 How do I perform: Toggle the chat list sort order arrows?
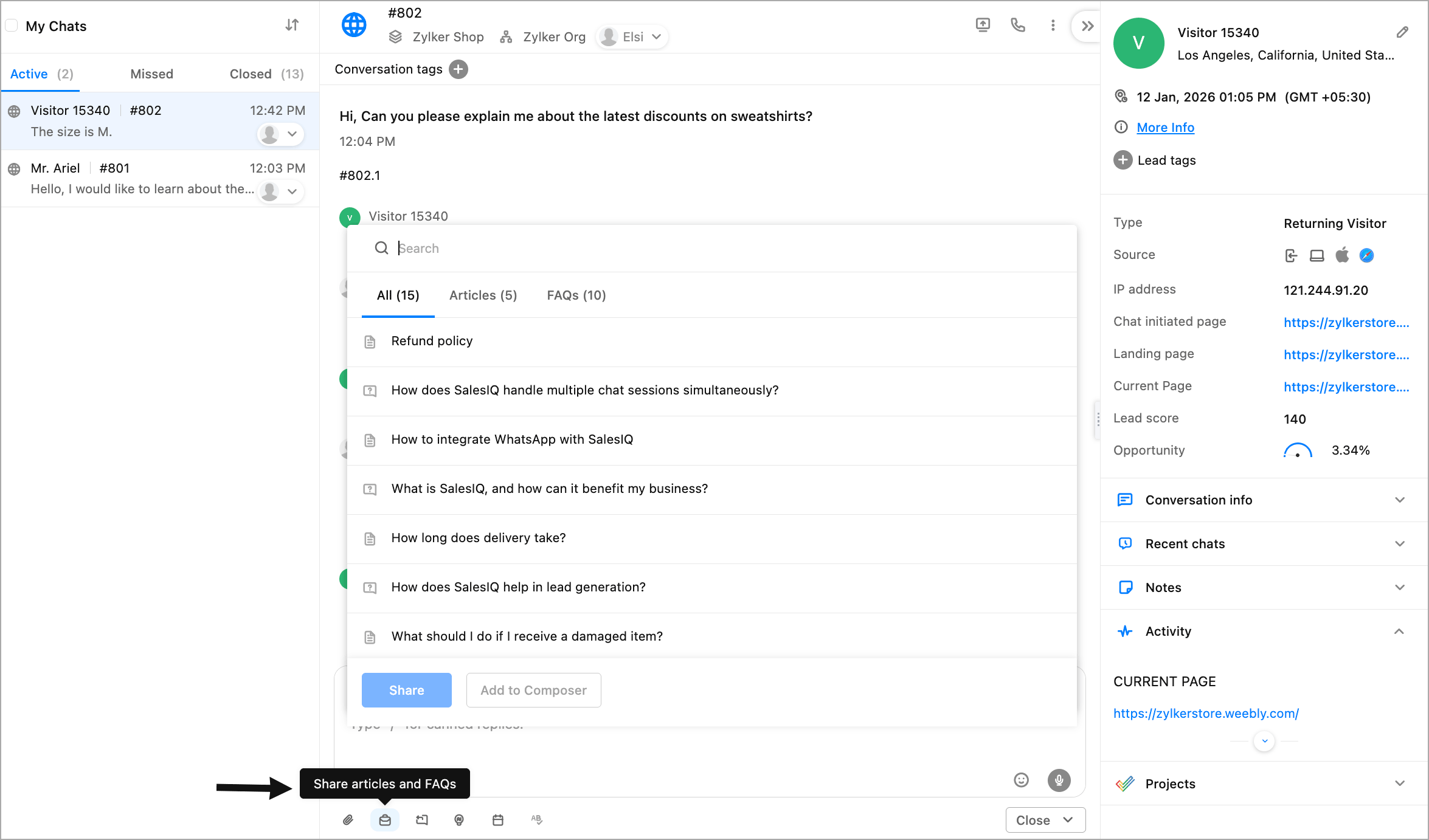click(292, 25)
